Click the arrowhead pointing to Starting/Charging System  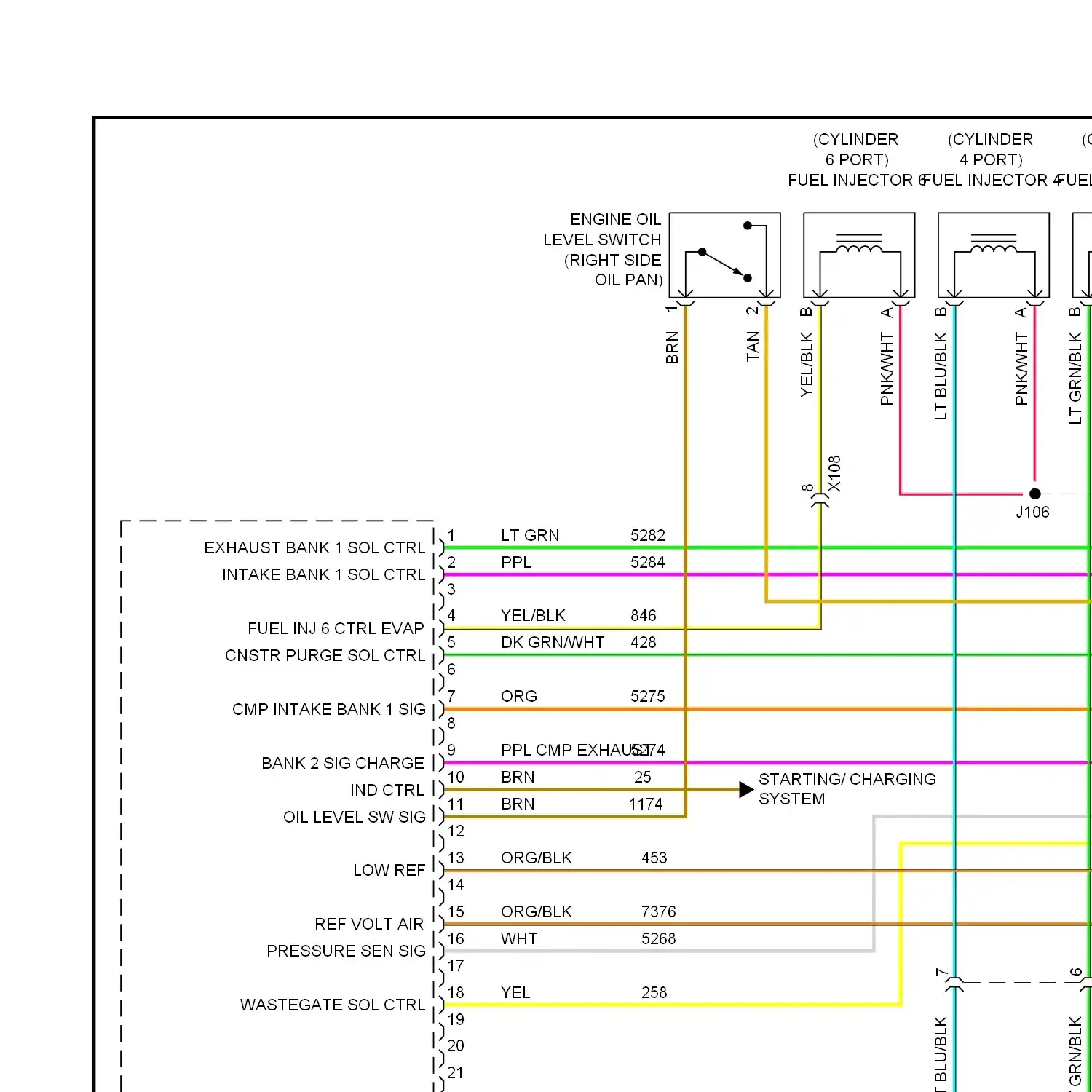click(746, 790)
